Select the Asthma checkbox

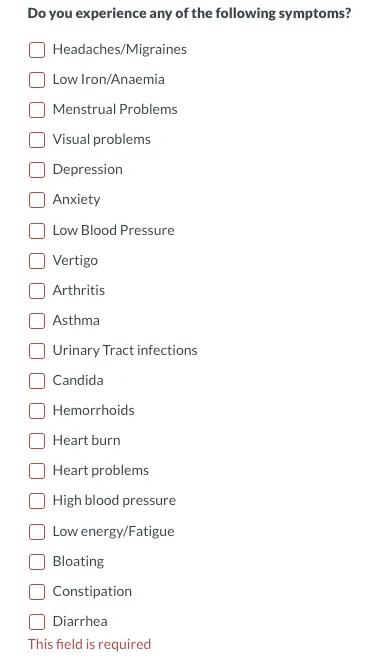pos(37,321)
